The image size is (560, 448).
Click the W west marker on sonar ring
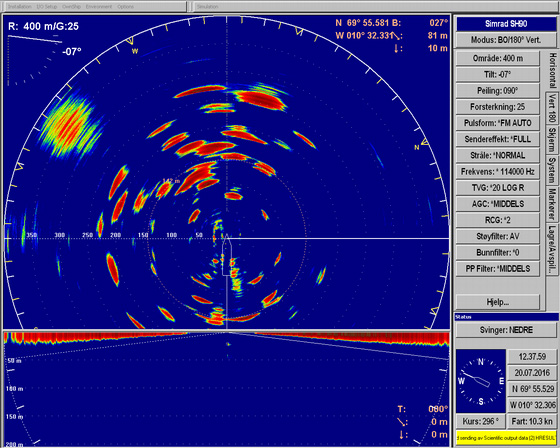tap(135, 51)
